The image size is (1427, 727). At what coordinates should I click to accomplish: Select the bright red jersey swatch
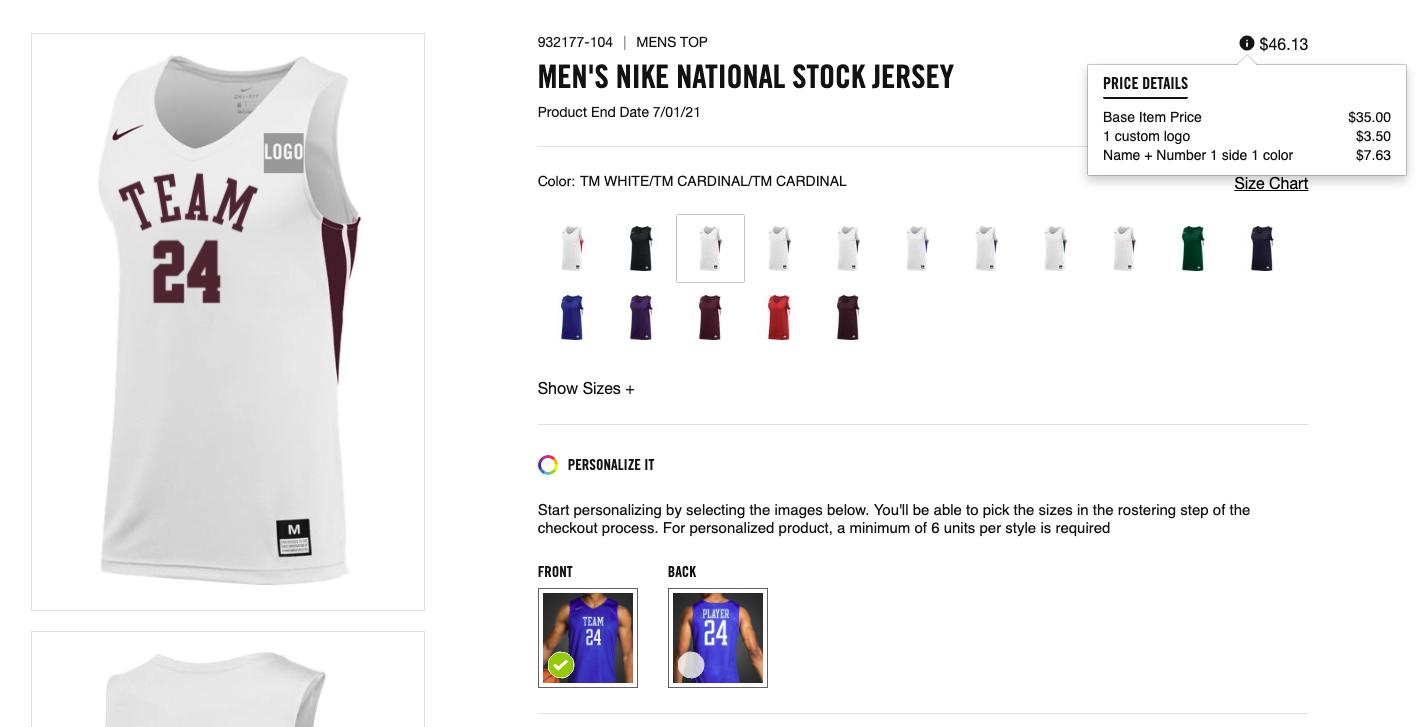(779, 316)
